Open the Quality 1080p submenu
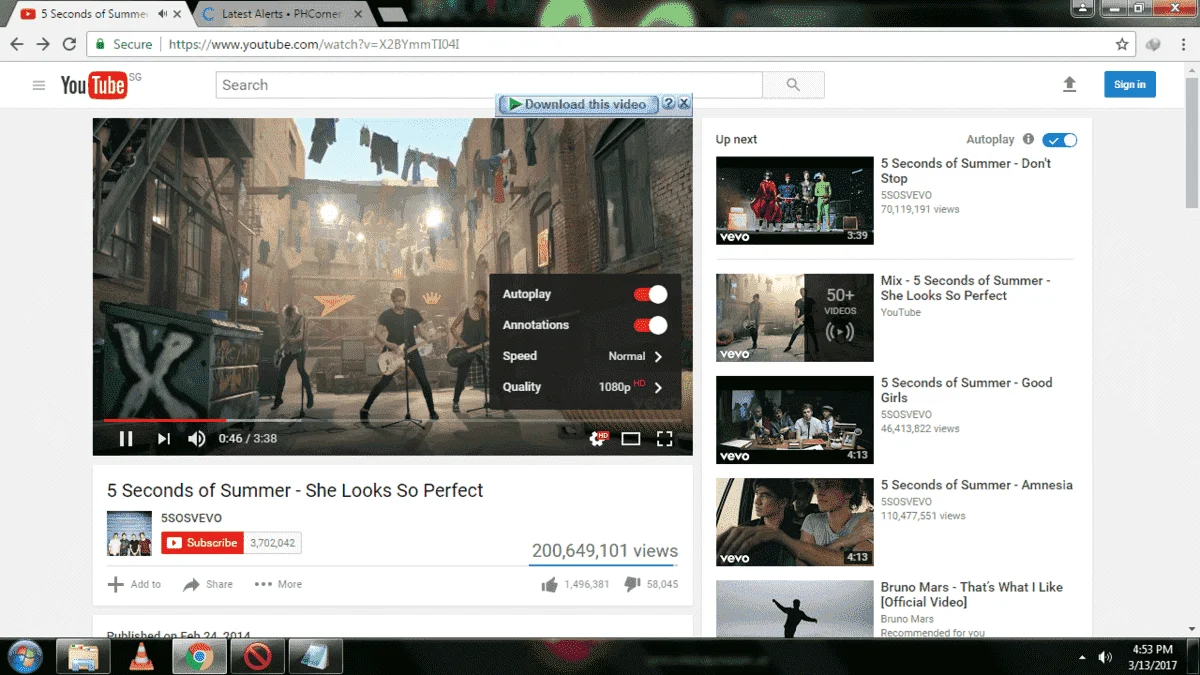The width and height of the screenshot is (1200, 675). (585, 387)
